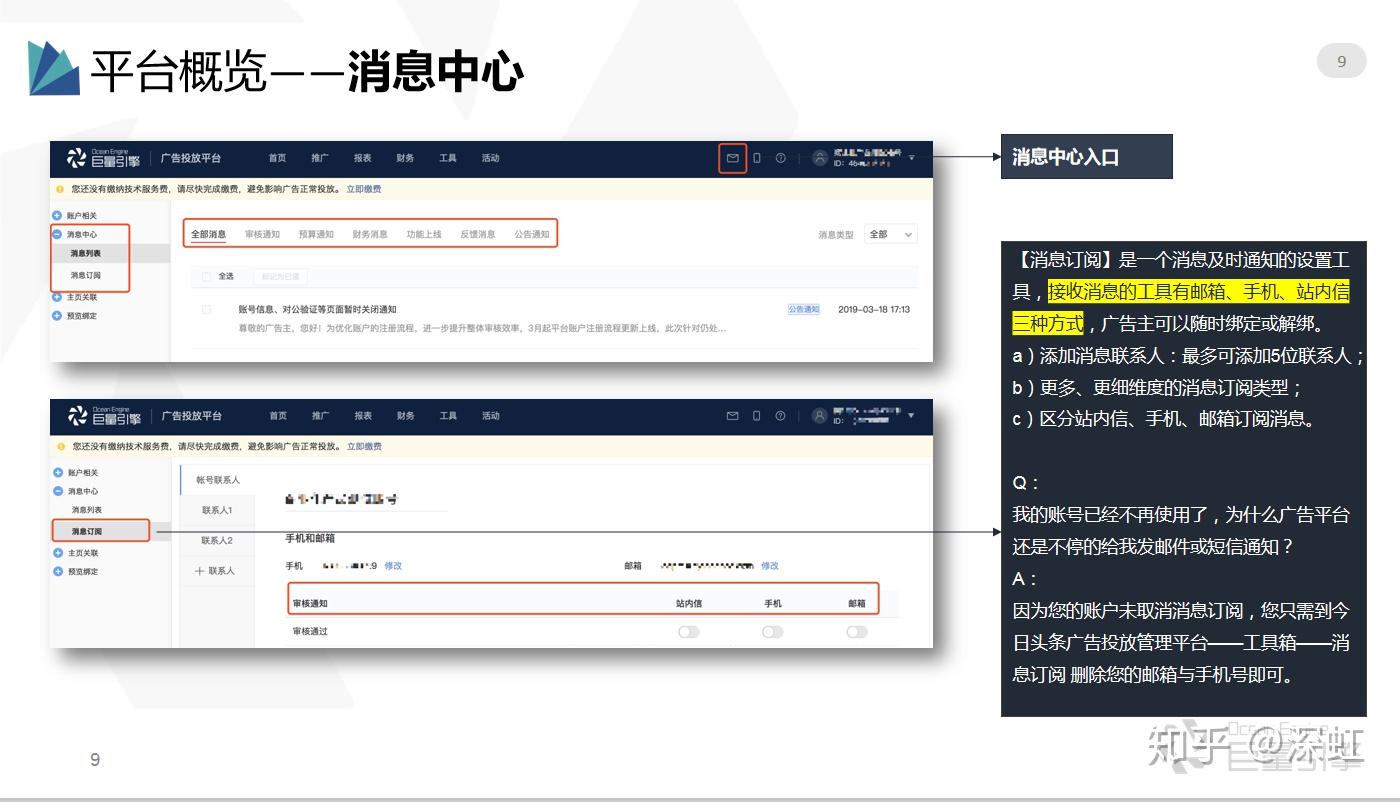
Task: Click the account avatar icon
Action: click(x=818, y=158)
